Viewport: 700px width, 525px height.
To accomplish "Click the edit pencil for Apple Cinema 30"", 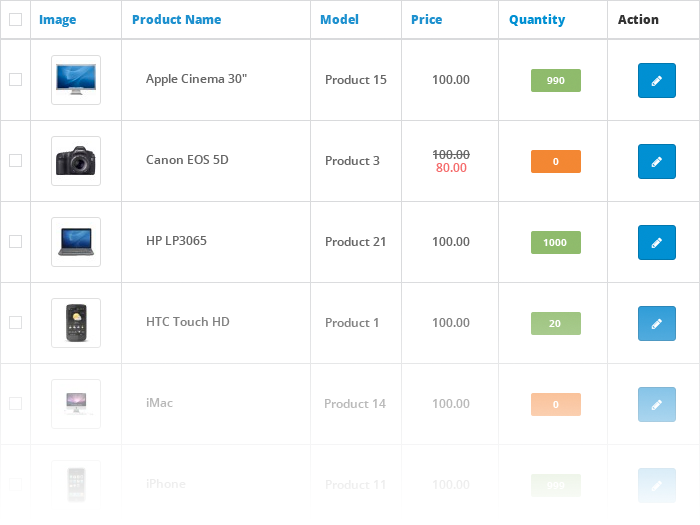I will point(656,80).
